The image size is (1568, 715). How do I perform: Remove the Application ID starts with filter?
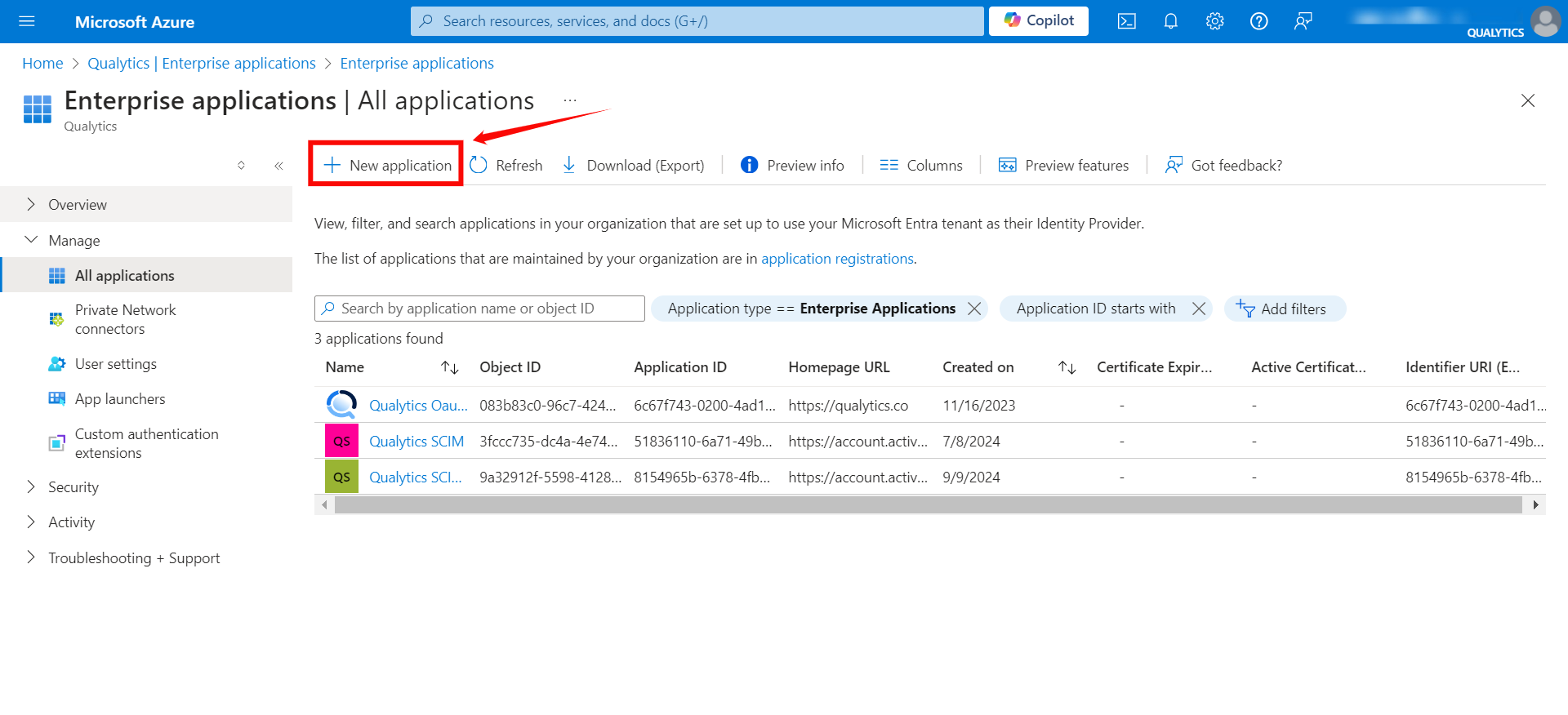click(1199, 309)
